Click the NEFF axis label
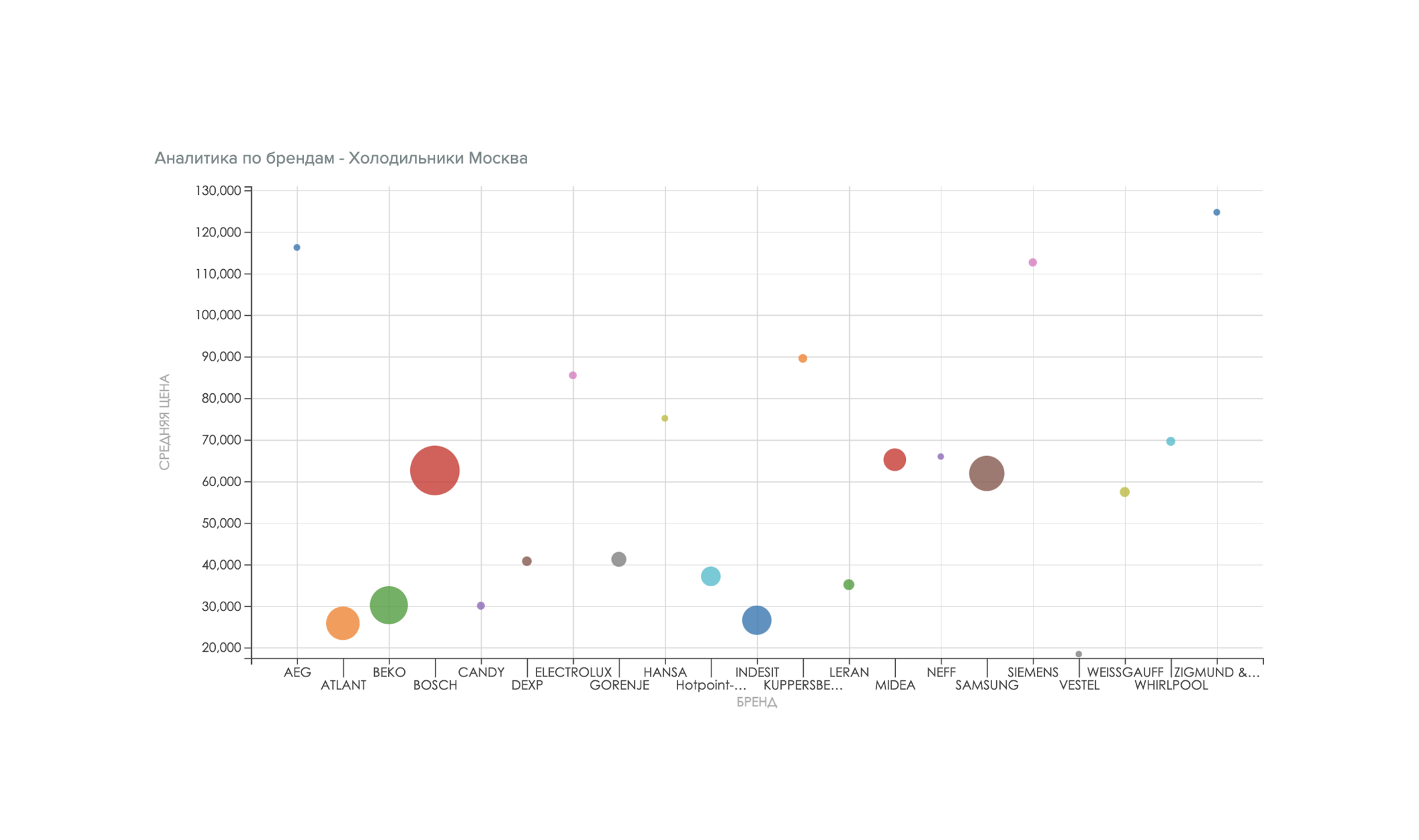This screenshot has width=1419, height=840. tap(941, 672)
